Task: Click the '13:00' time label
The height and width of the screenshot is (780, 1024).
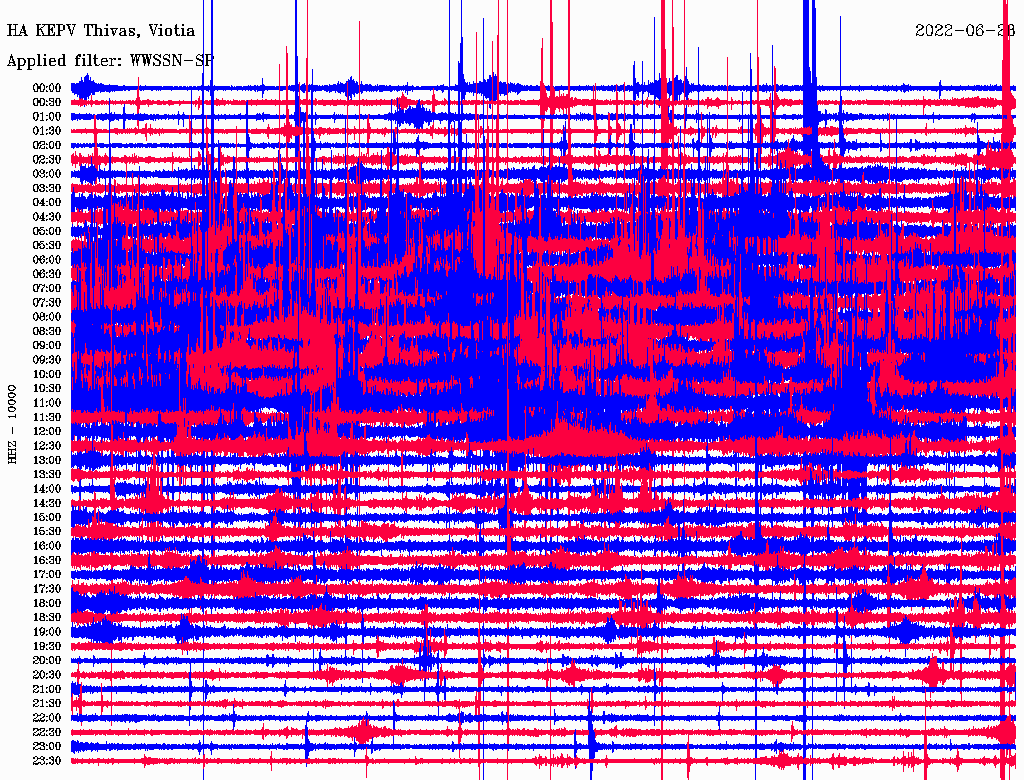Action: 47,460
